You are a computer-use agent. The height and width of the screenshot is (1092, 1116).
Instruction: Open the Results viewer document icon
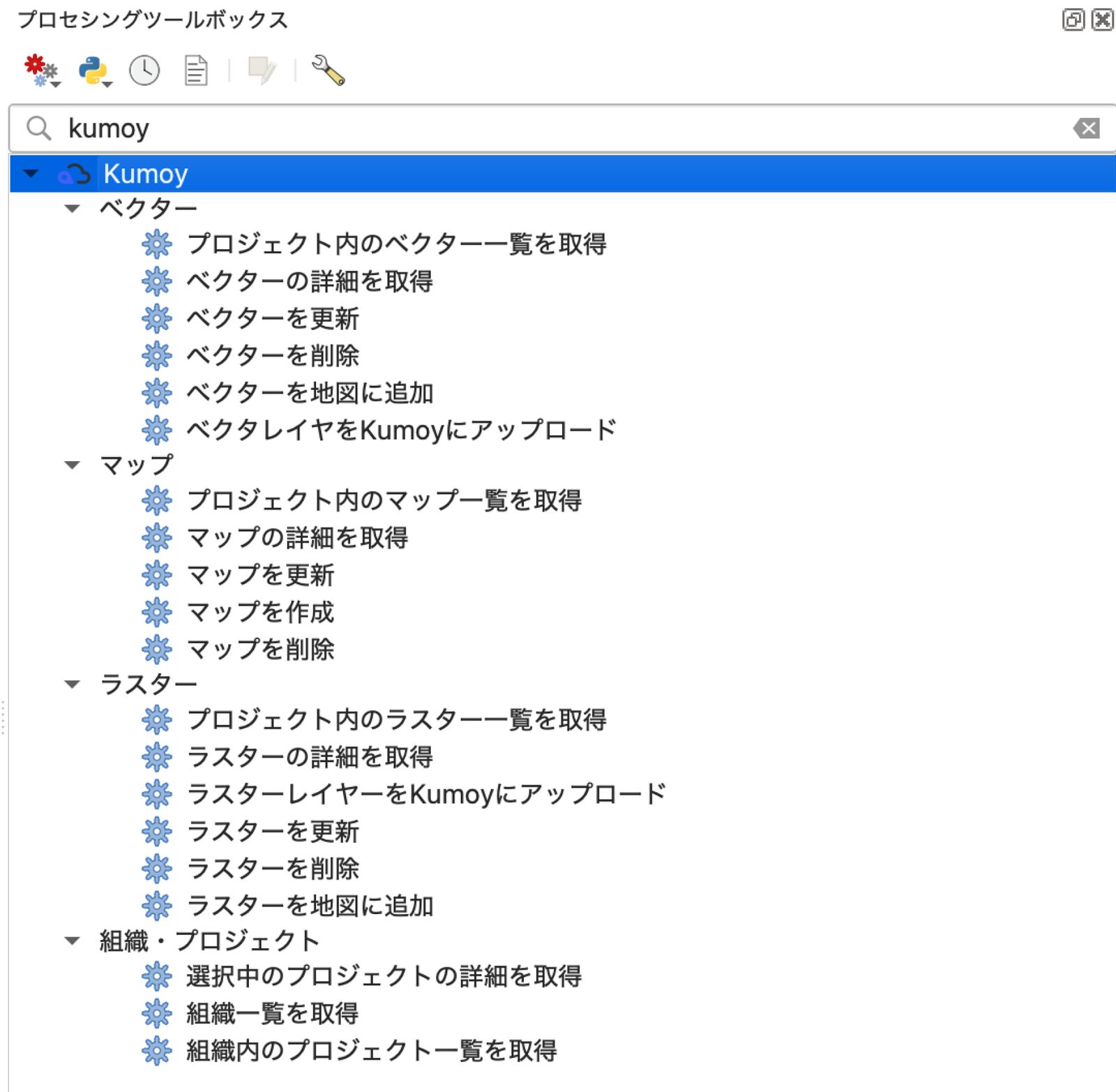click(x=196, y=70)
